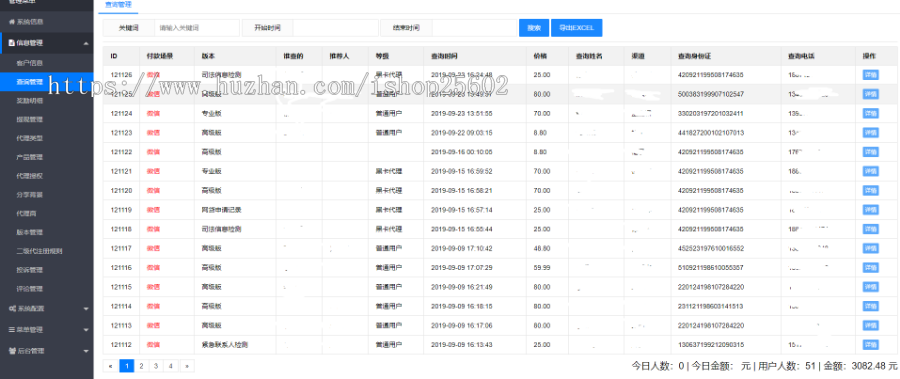Click the 导出EXCEL button
This screenshot has height=379, width=900.
576,28
